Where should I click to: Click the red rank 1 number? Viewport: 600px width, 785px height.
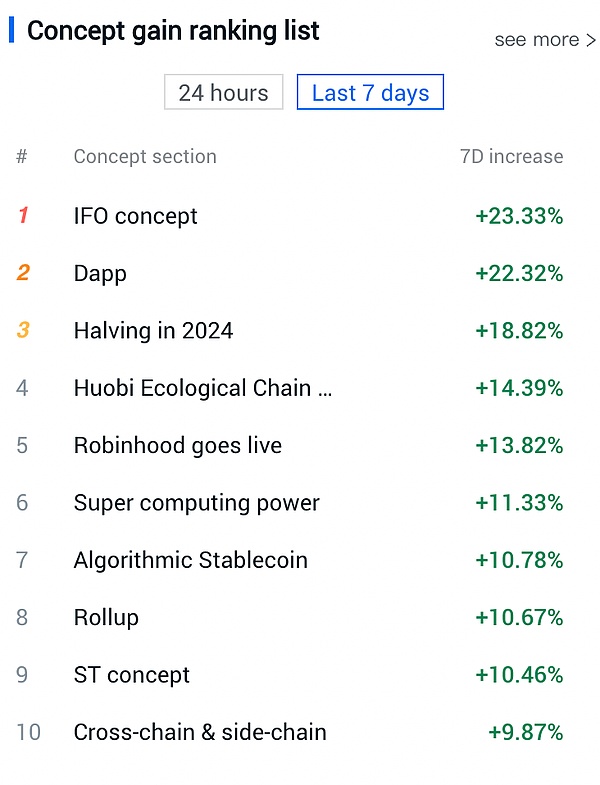pos(23,216)
